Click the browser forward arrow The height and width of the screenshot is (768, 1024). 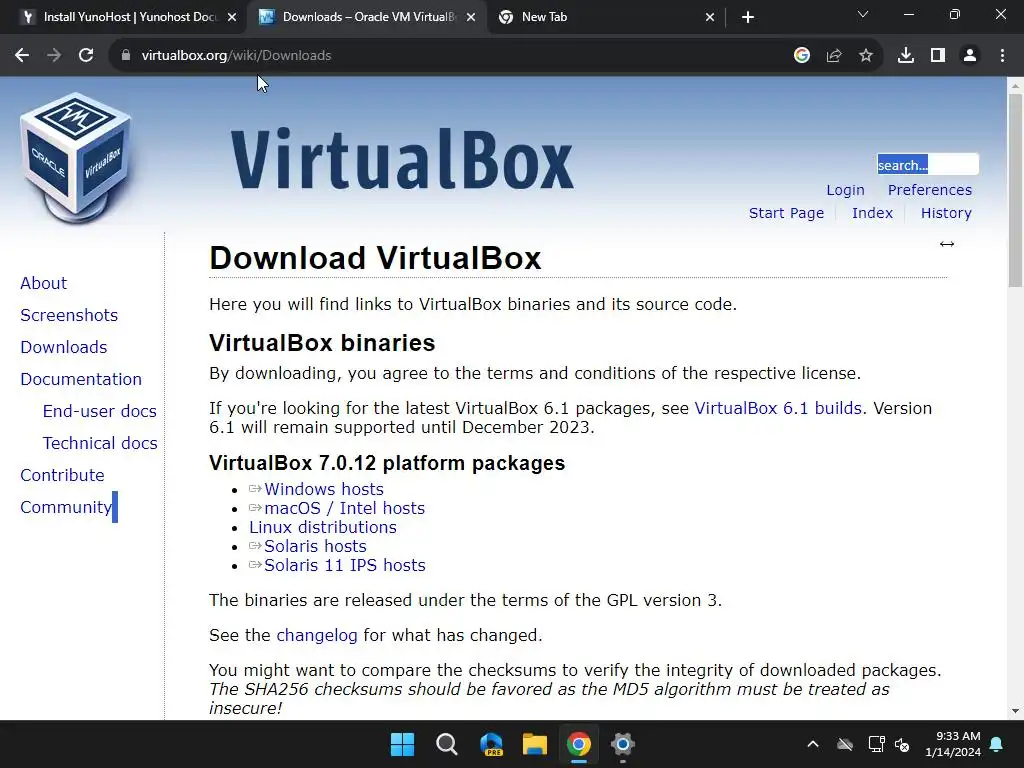54,56
